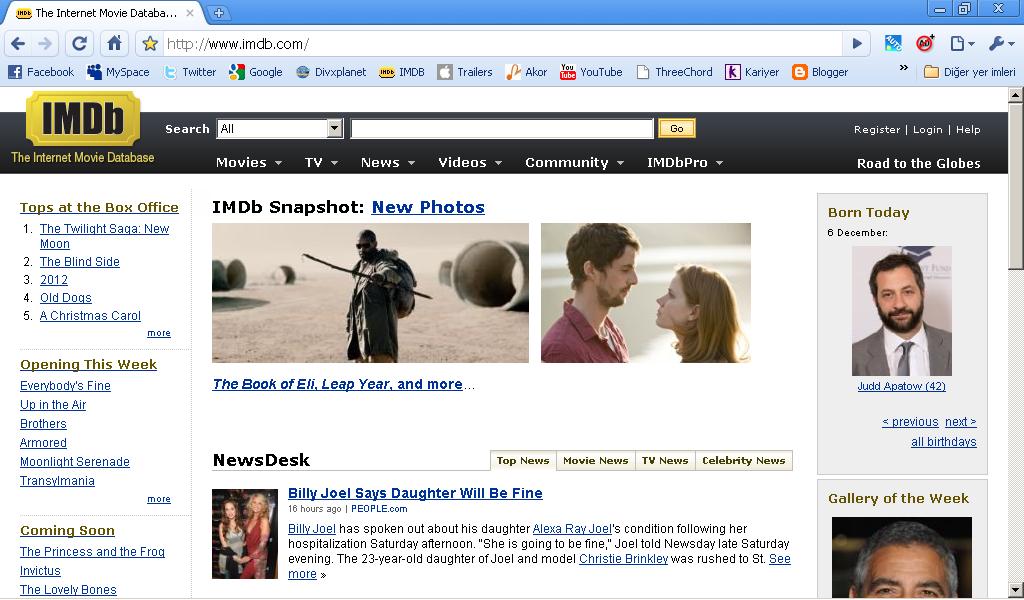The image size is (1024, 600).
Task: Open the page menu icon
Action: pos(962,44)
